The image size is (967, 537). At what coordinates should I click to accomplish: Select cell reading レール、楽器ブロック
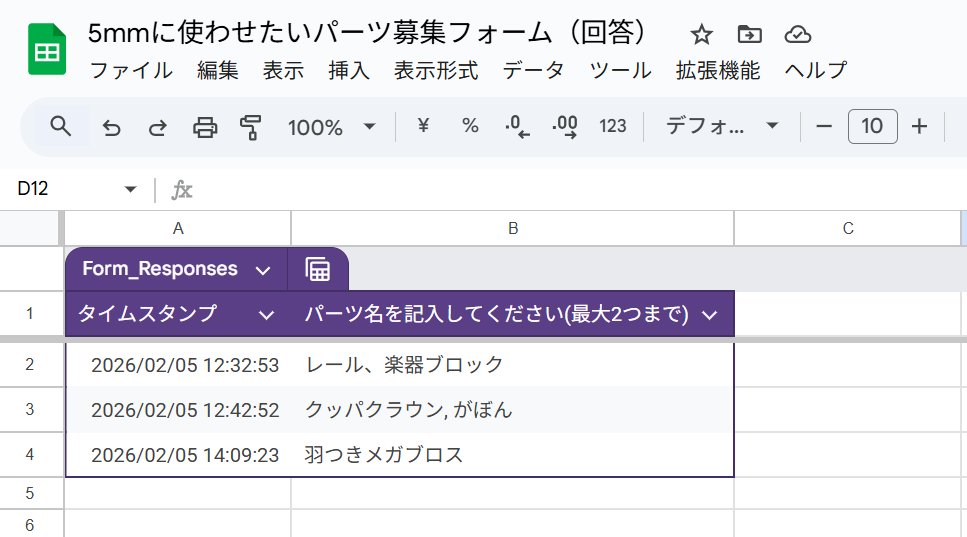tap(512, 365)
